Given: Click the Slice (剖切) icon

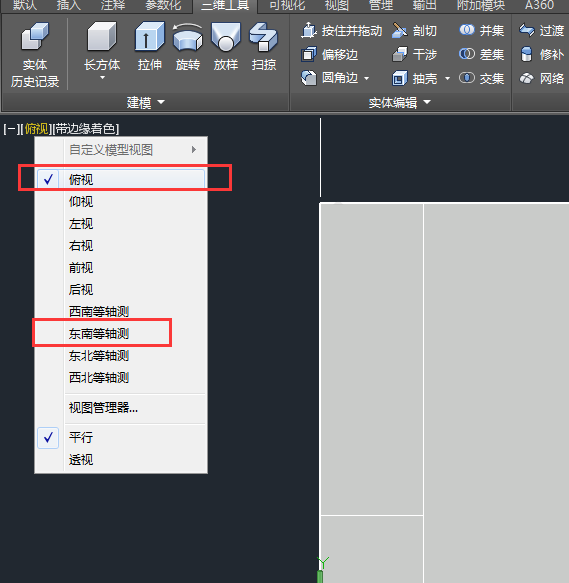Looking at the screenshot, I should coord(400,30).
